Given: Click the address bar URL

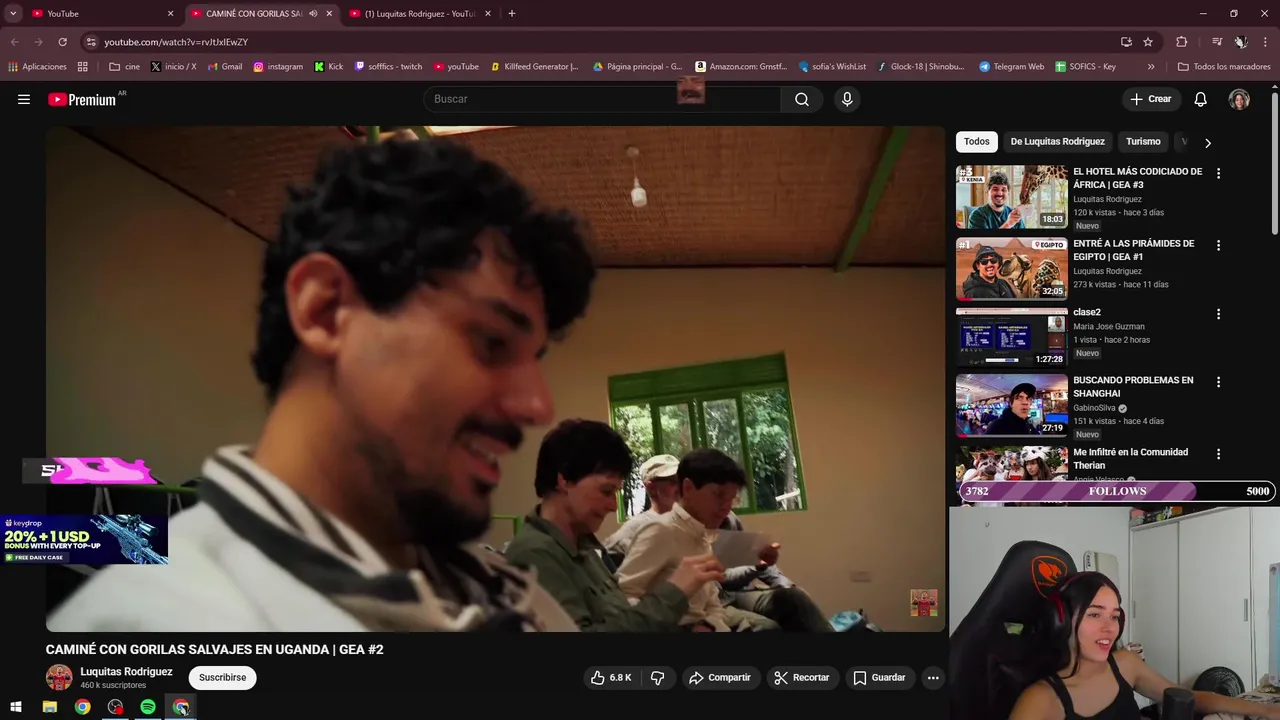Looking at the screenshot, I should pyautogui.click(x=176, y=42).
